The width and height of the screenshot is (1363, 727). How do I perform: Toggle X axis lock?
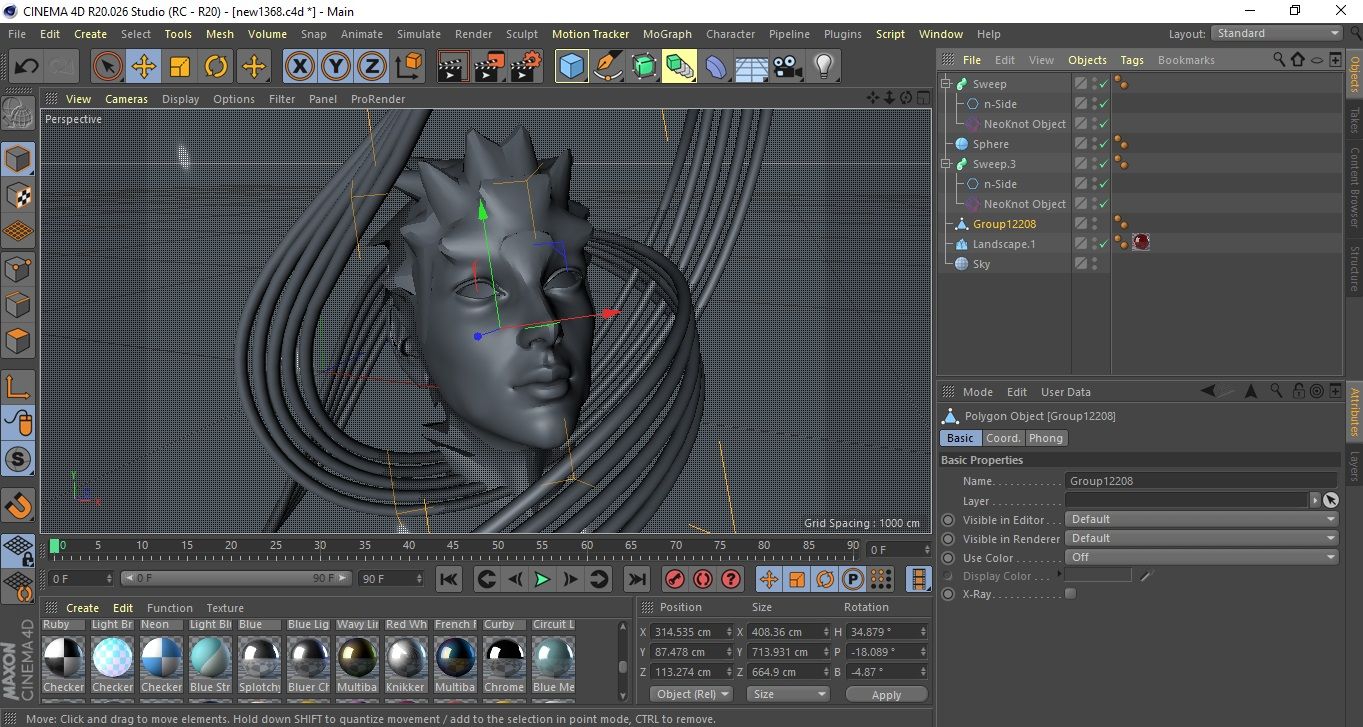point(300,67)
